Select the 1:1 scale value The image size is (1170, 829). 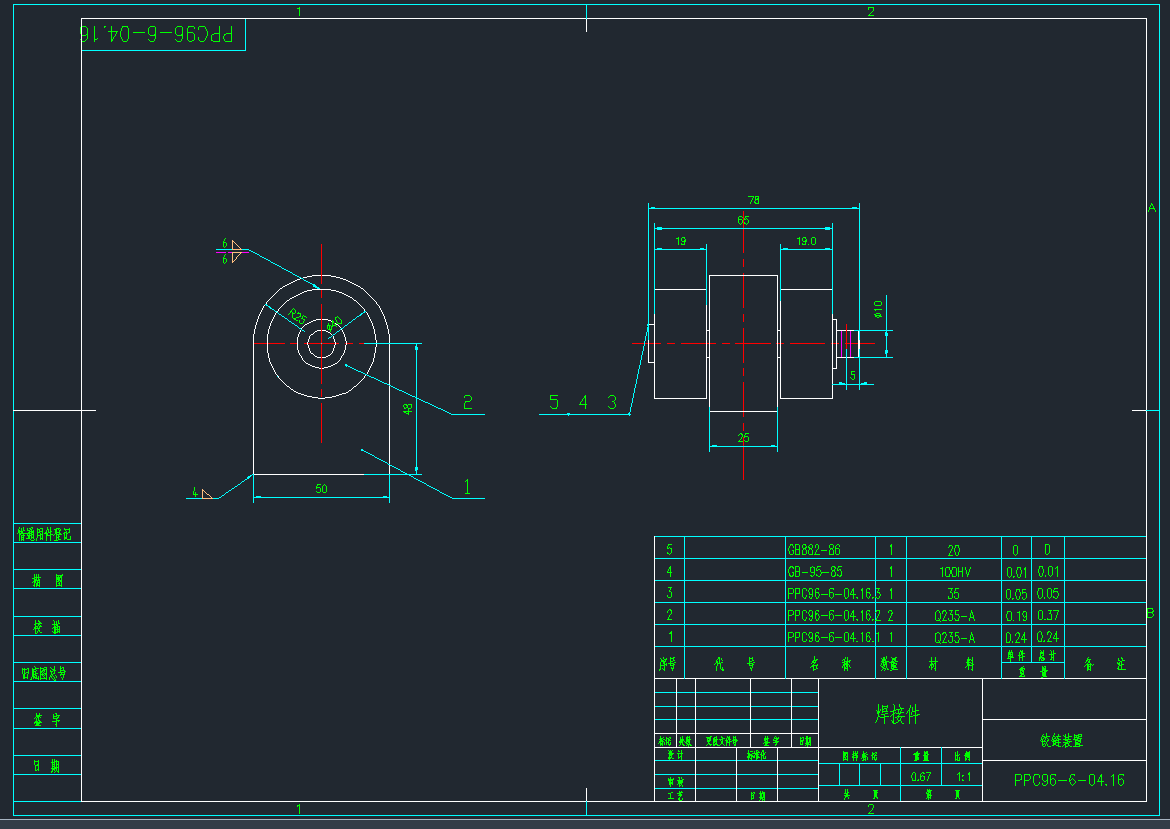(x=964, y=777)
